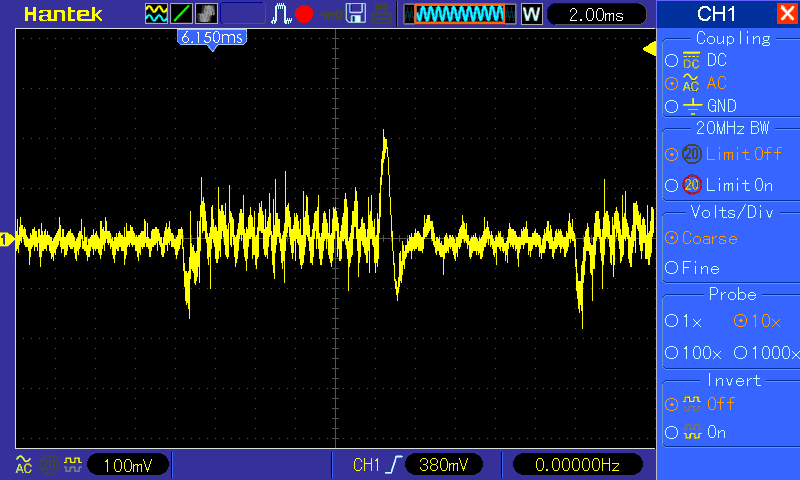Click the invert status icon at bottom
The width and height of the screenshot is (800, 480).
73,465
